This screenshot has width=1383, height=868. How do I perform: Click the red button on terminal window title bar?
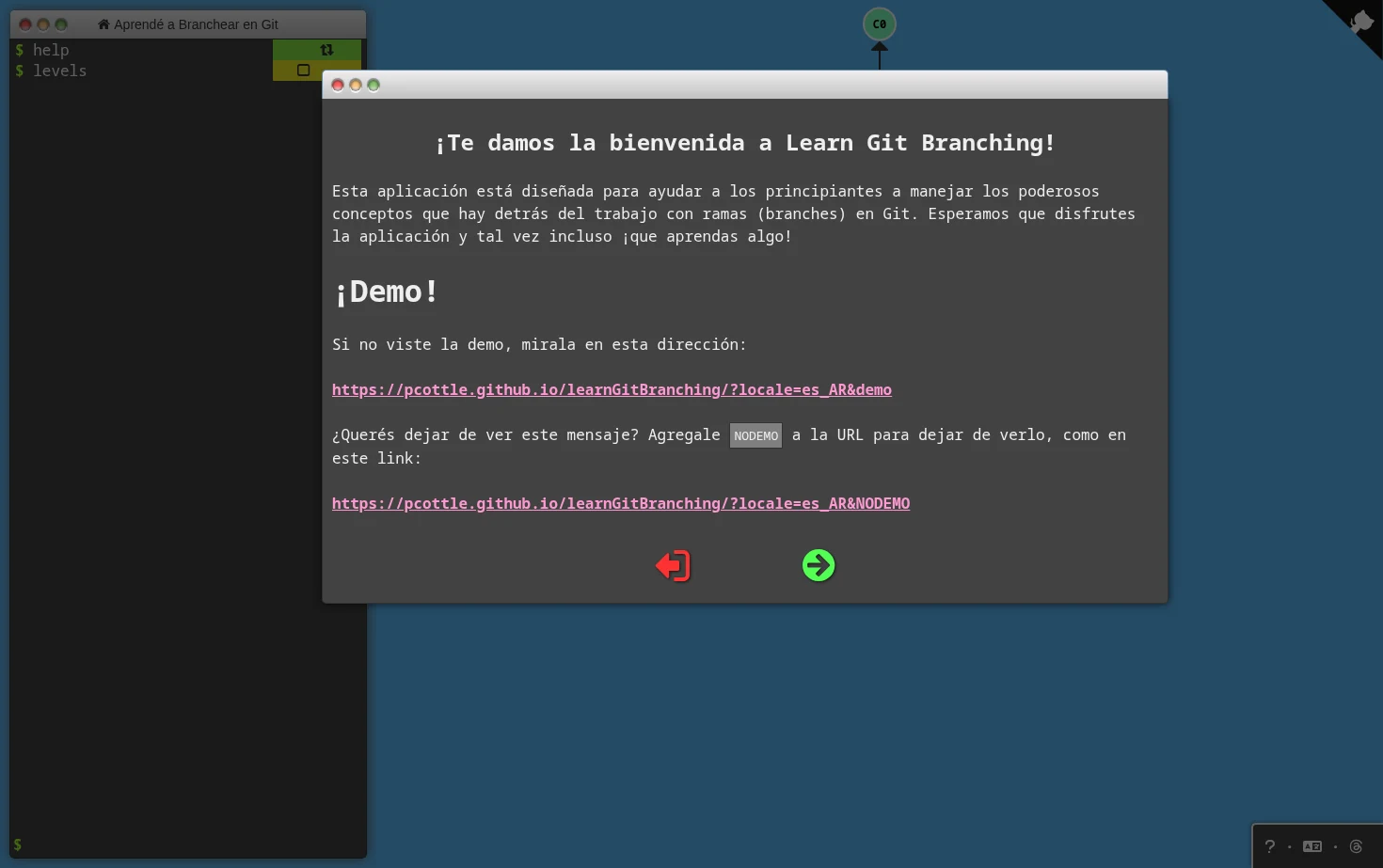25,24
